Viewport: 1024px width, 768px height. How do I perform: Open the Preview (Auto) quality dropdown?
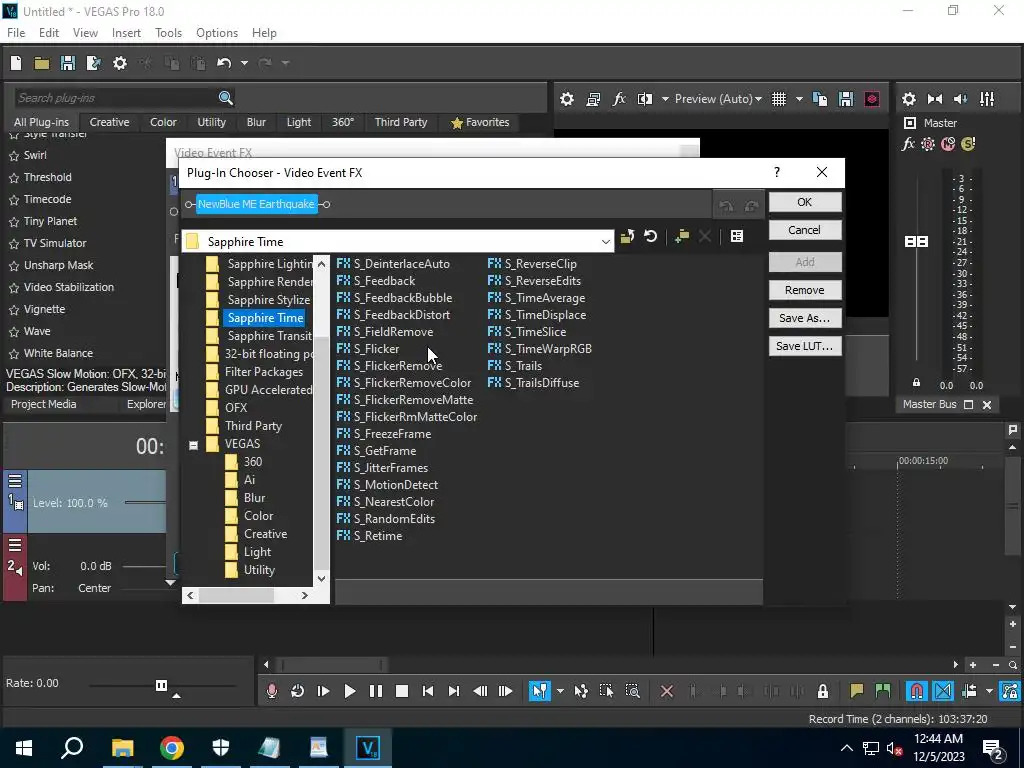[x=718, y=99]
